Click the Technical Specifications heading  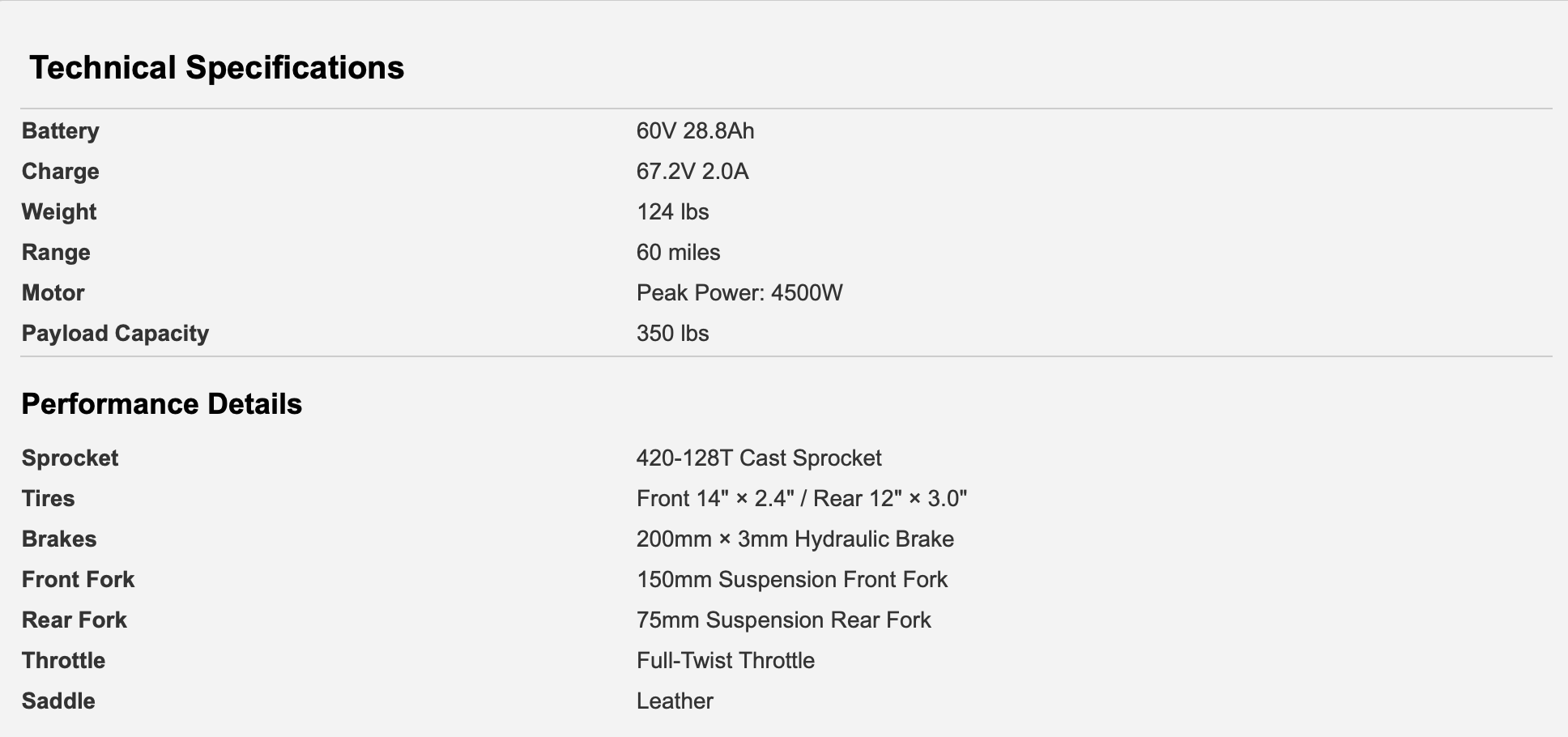pos(216,67)
